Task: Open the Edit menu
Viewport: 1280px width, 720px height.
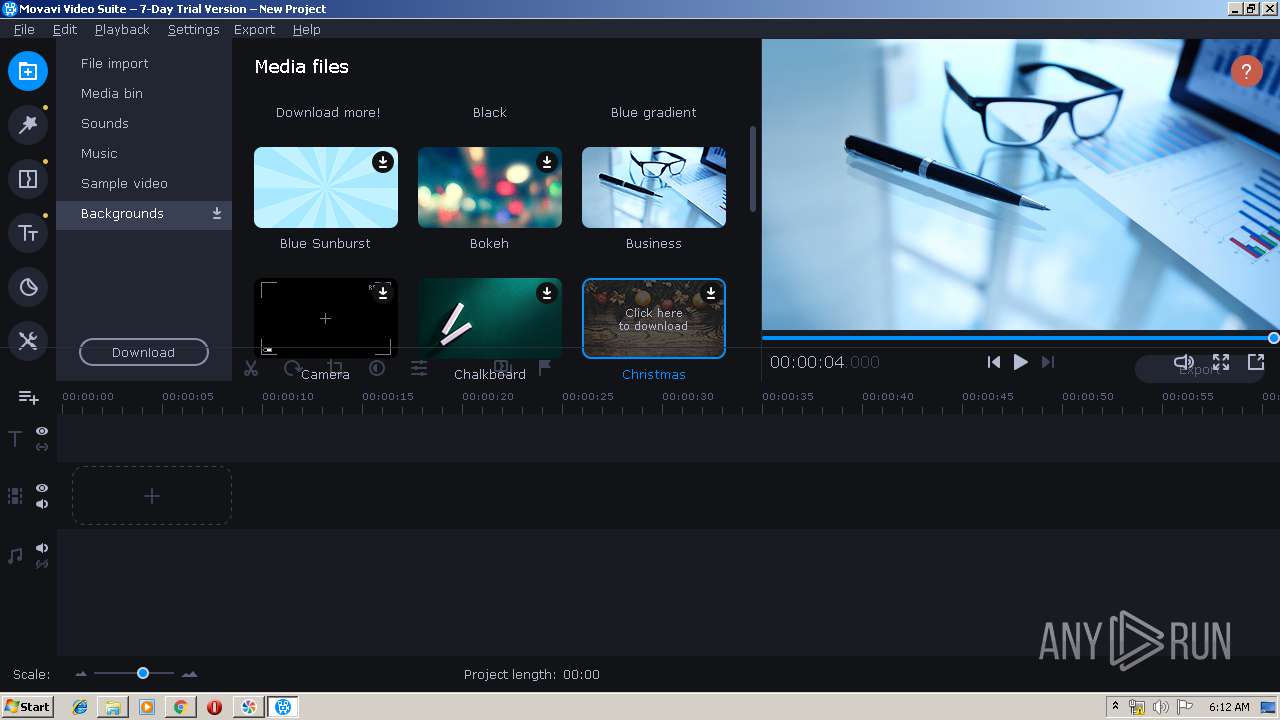Action: [x=65, y=29]
